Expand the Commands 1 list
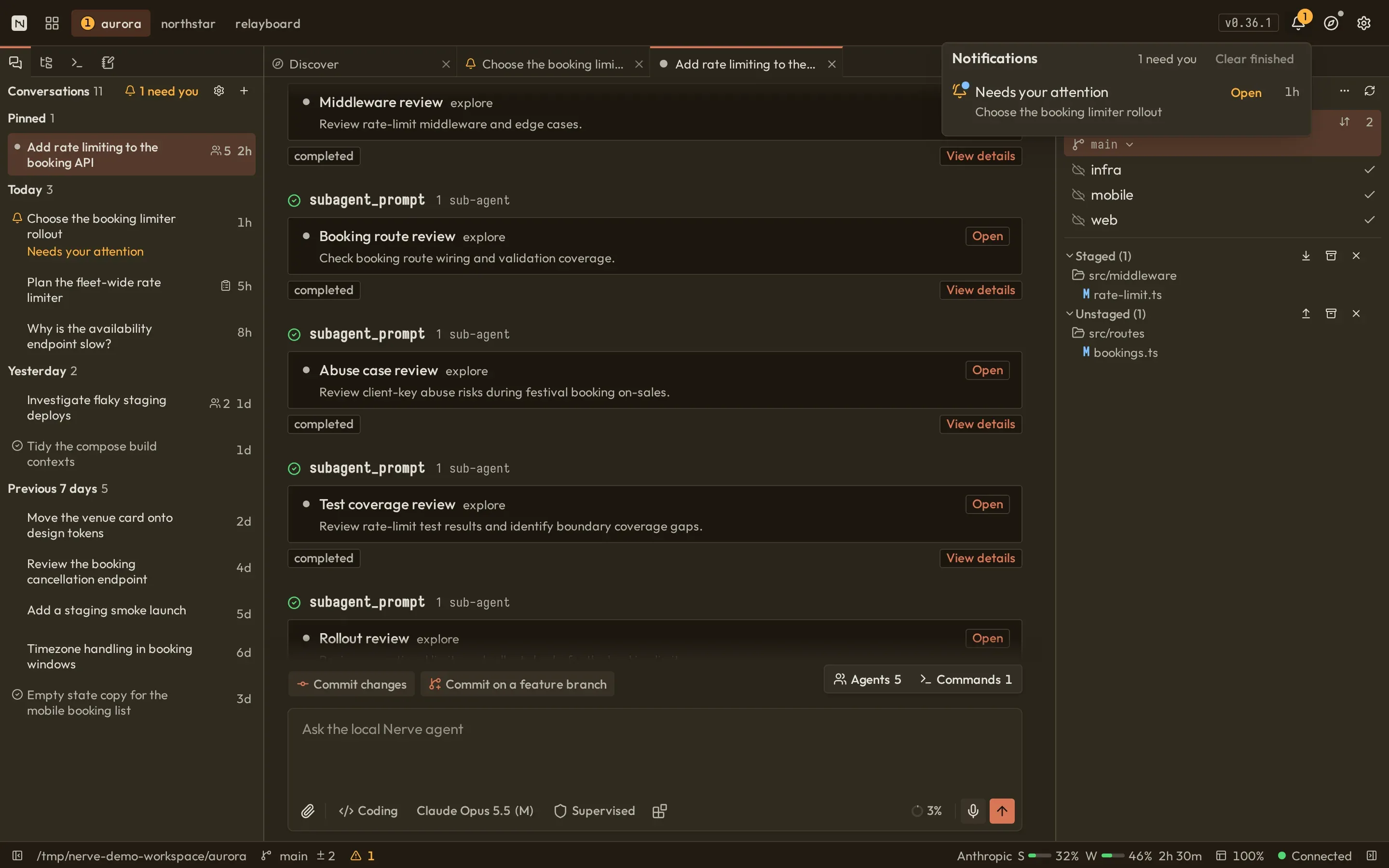Screen dimensions: 1389x868 tap(966, 679)
